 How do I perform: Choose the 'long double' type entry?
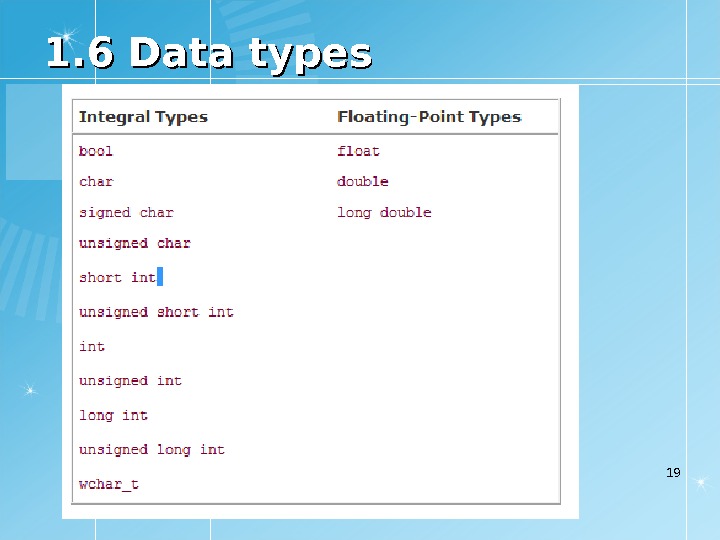click(x=384, y=212)
